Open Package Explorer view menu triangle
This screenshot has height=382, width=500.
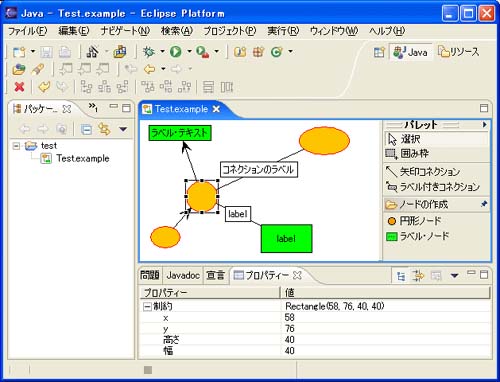(123, 129)
